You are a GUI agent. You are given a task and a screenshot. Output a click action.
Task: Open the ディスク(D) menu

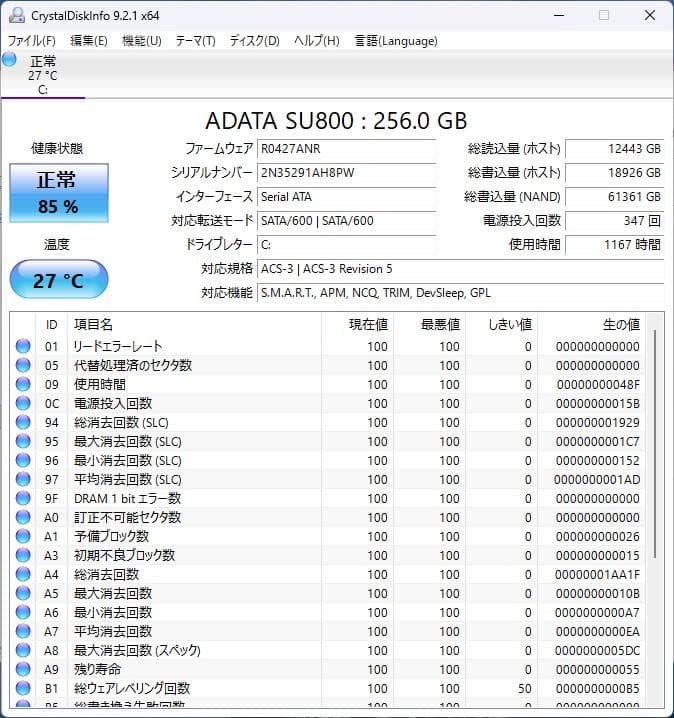[255, 41]
